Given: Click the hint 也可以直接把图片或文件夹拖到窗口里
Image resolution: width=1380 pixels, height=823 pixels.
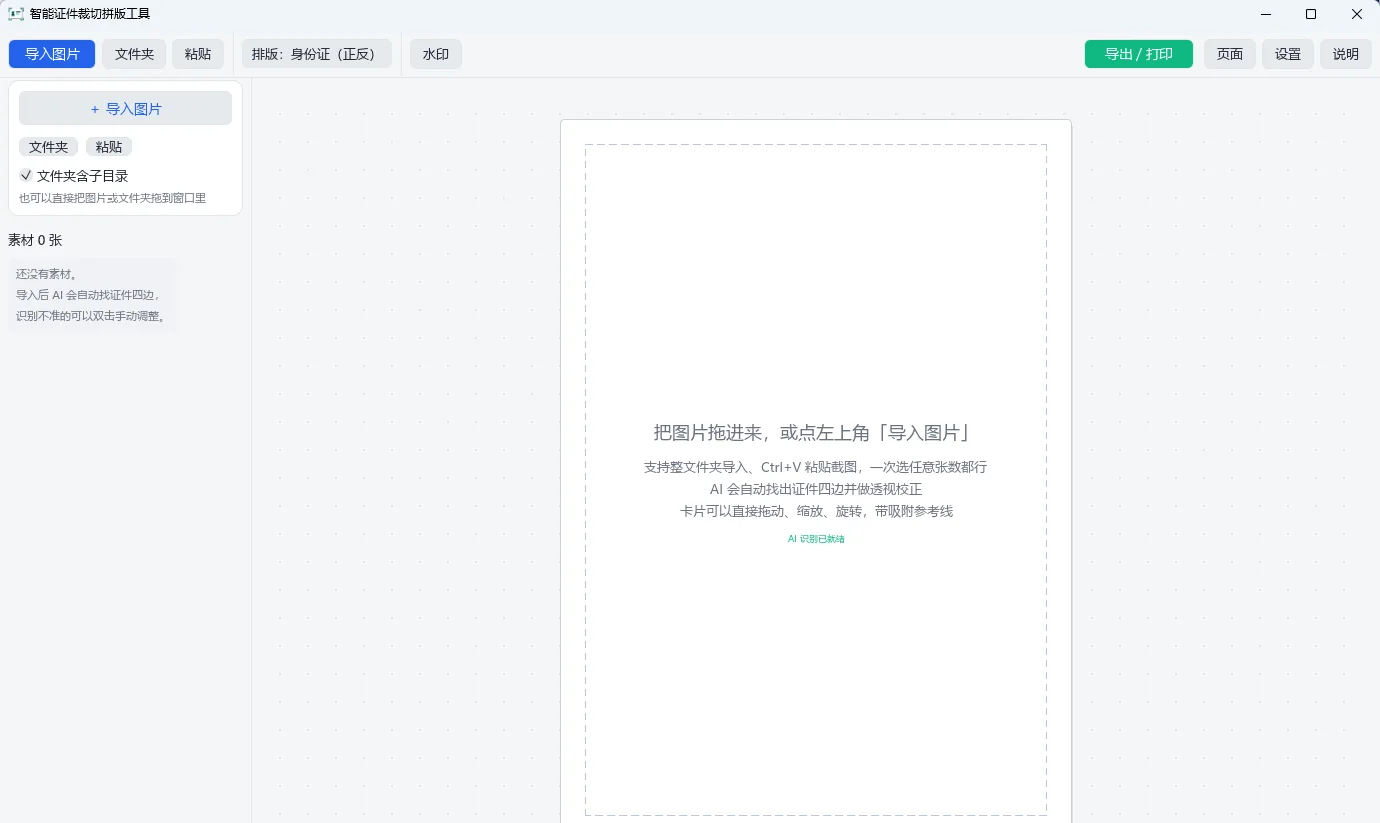Looking at the screenshot, I should tap(112, 198).
